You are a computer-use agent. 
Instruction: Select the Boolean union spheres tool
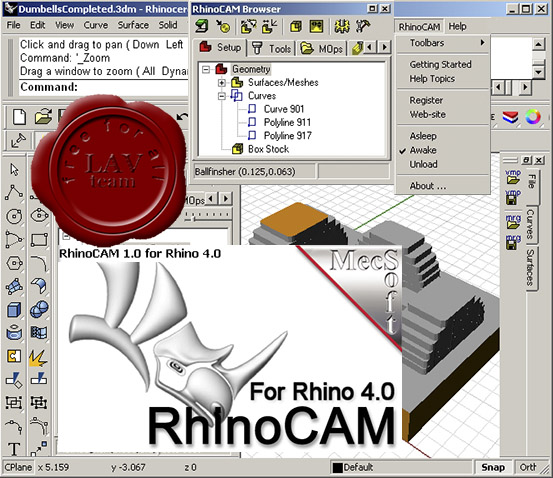[39, 309]
